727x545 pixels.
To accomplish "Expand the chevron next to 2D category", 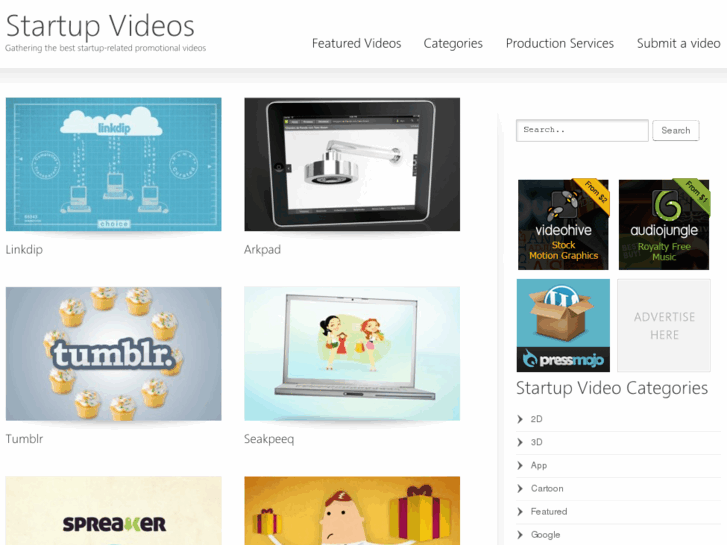I will [x=520, y=419].
